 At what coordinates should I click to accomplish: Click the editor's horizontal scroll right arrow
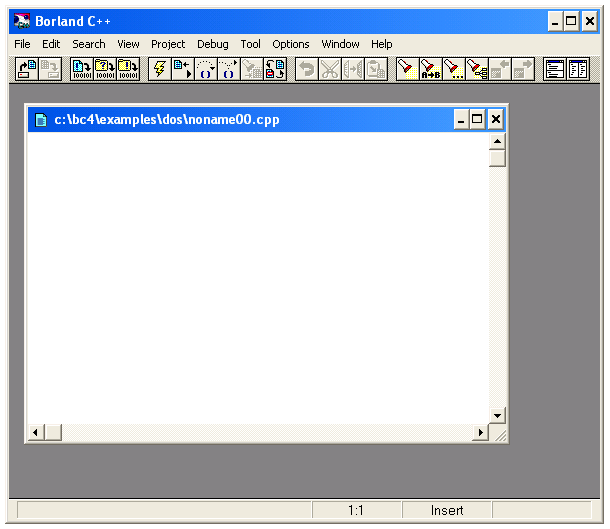480,433
